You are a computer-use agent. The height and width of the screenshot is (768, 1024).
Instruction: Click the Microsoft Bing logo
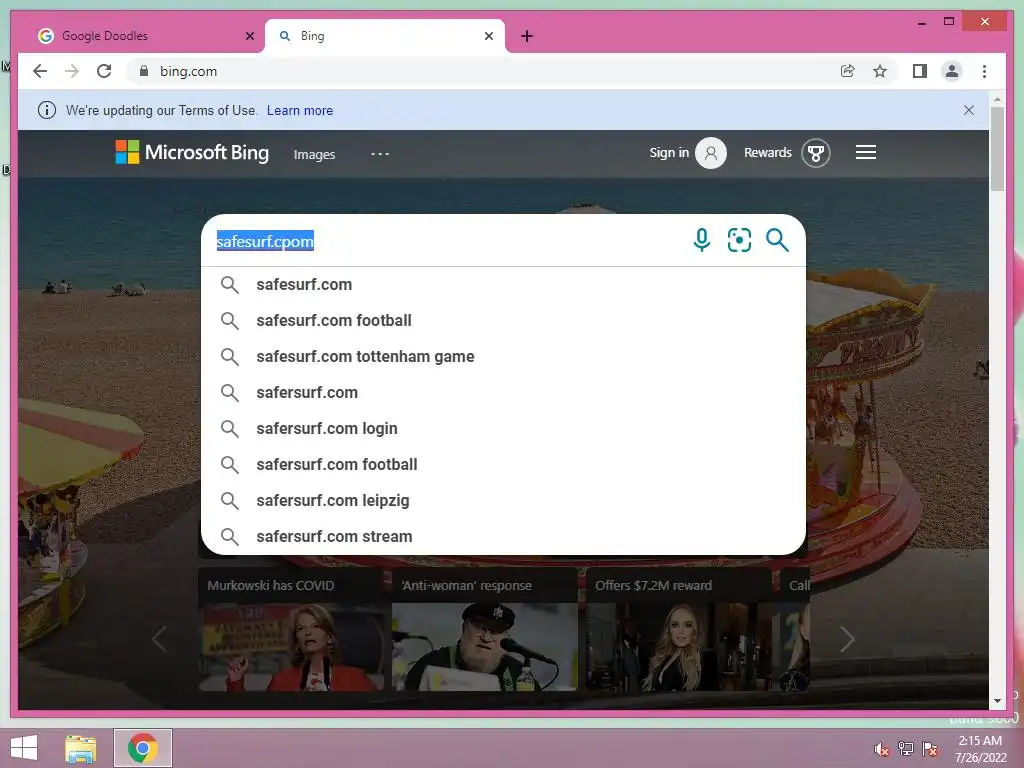[x=192, y=152]
